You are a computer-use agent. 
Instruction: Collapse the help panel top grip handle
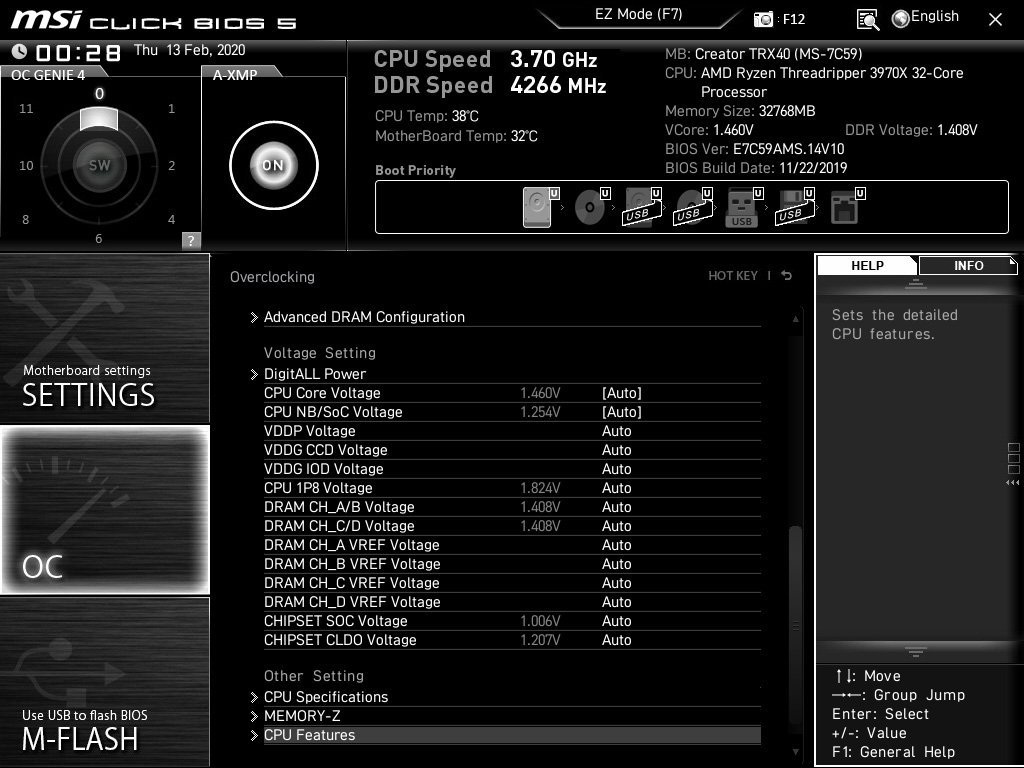[916, 283]
